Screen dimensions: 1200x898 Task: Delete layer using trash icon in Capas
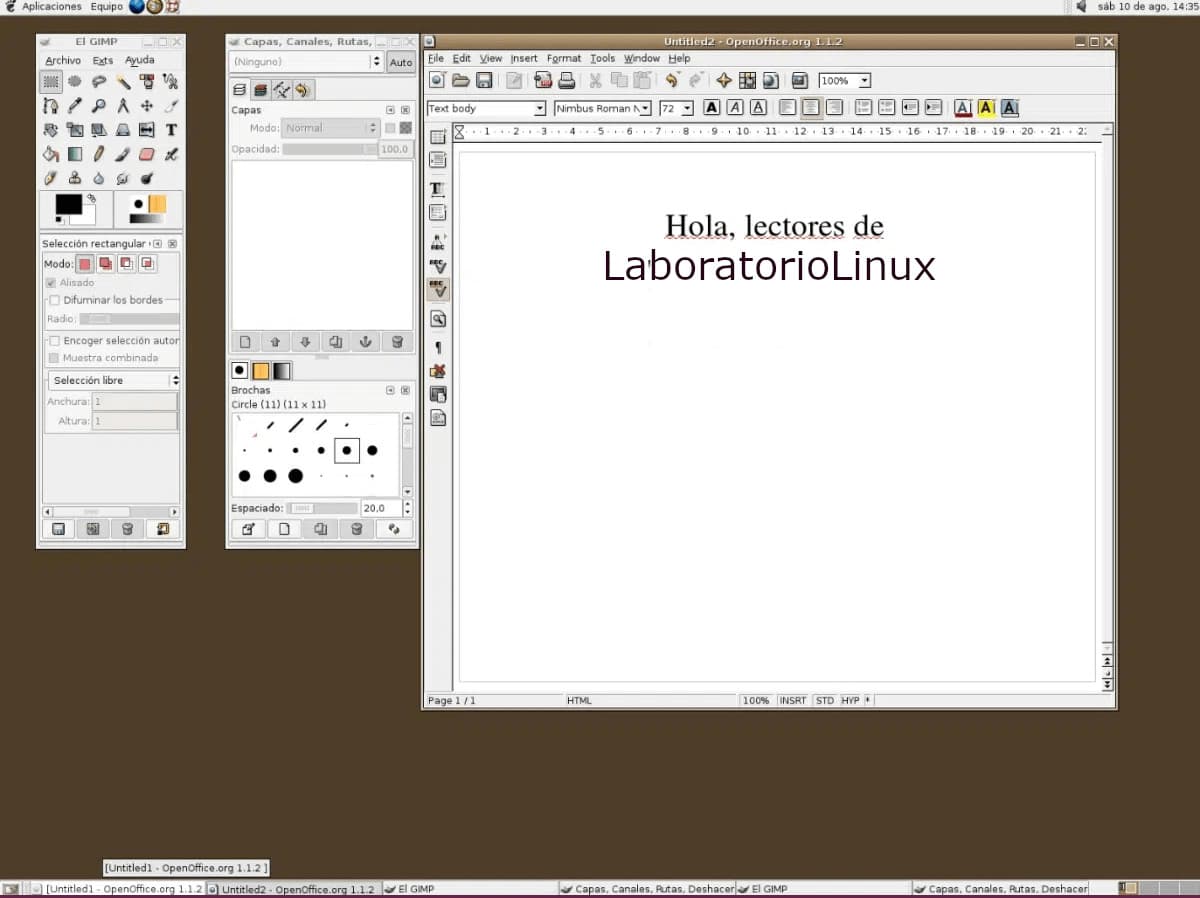click(x=396, y=342)
